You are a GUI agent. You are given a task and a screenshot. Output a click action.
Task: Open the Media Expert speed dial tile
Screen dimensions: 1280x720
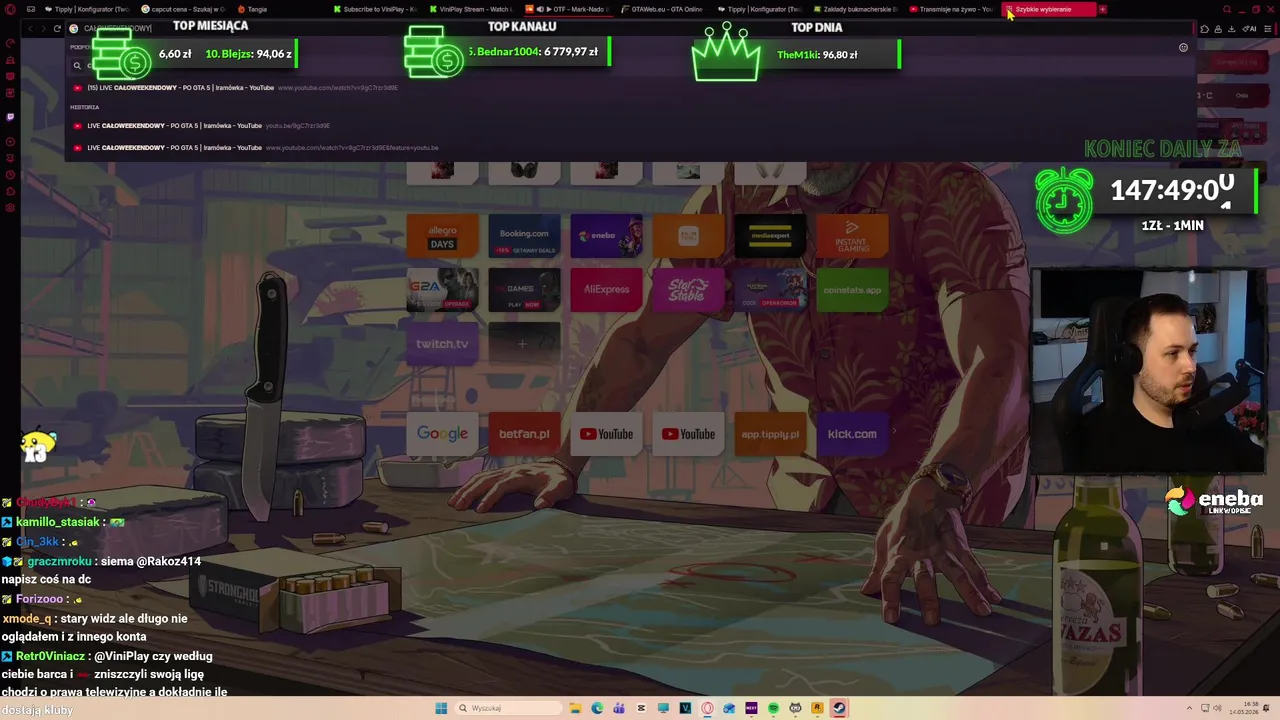(x=770, y=236)
